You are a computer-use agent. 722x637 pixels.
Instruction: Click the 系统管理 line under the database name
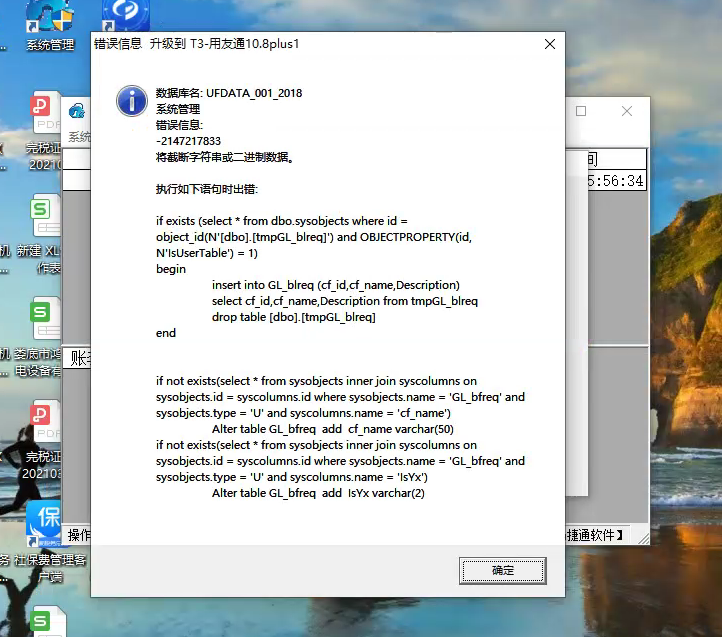[x=178, y=109]
